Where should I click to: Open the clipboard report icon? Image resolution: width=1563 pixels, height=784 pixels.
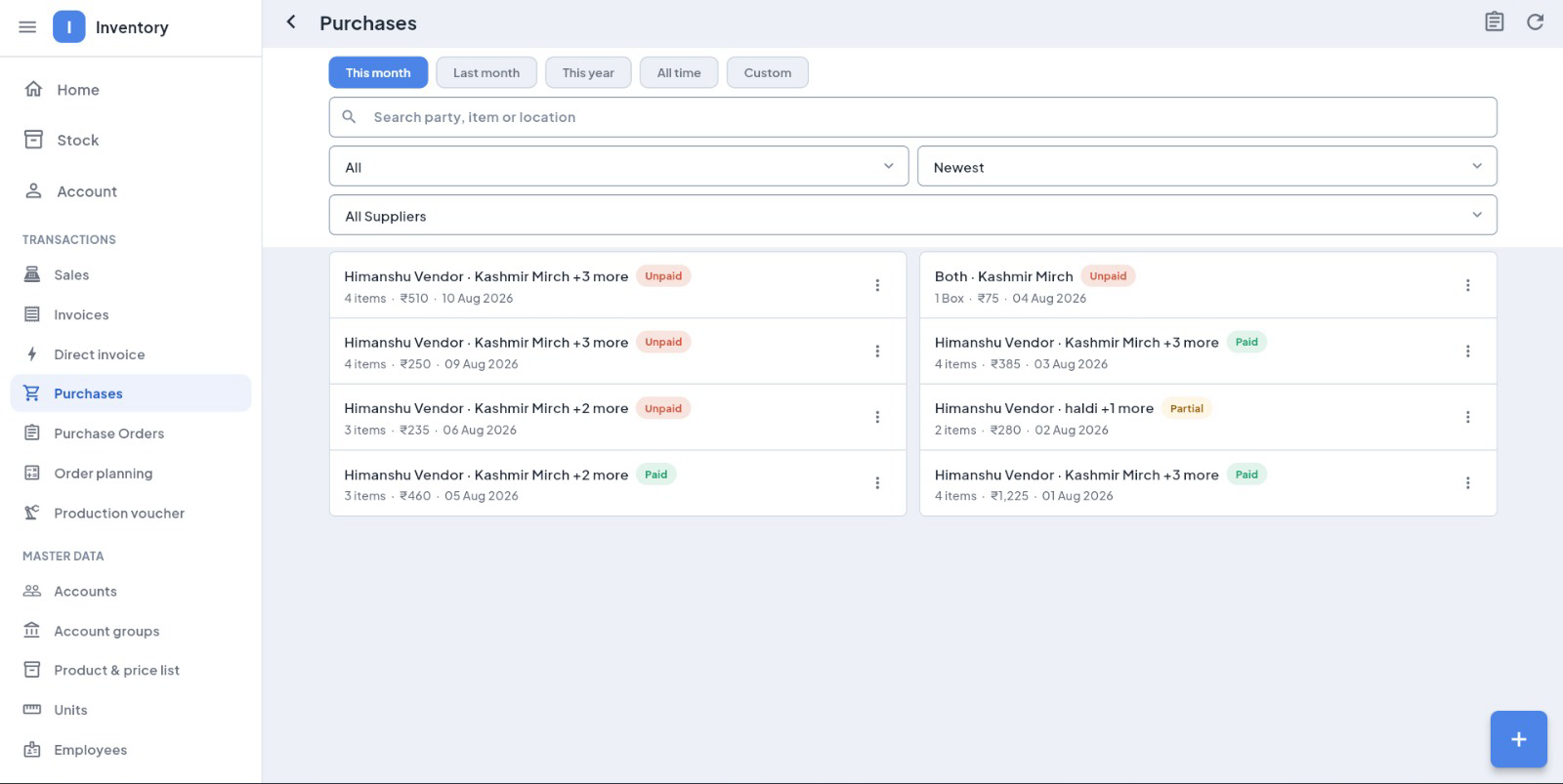coord(1494,21)
